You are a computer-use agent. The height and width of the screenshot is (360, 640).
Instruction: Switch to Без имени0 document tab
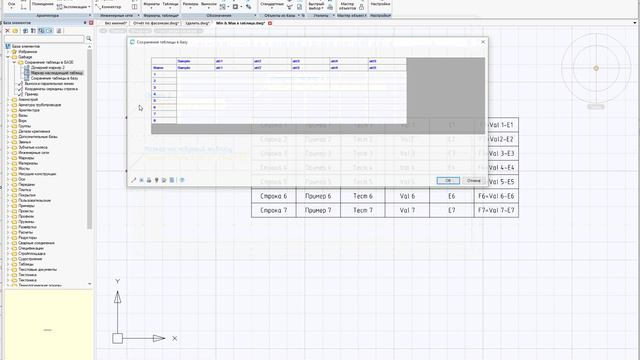point(116,23)
